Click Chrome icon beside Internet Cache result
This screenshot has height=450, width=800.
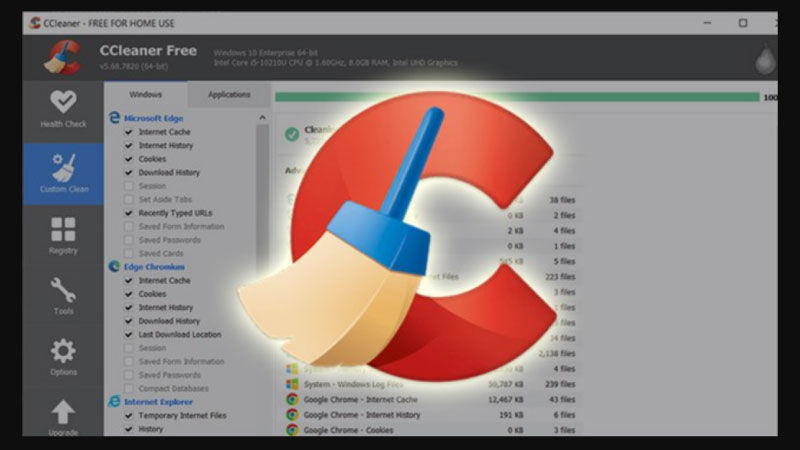(292, 399)
